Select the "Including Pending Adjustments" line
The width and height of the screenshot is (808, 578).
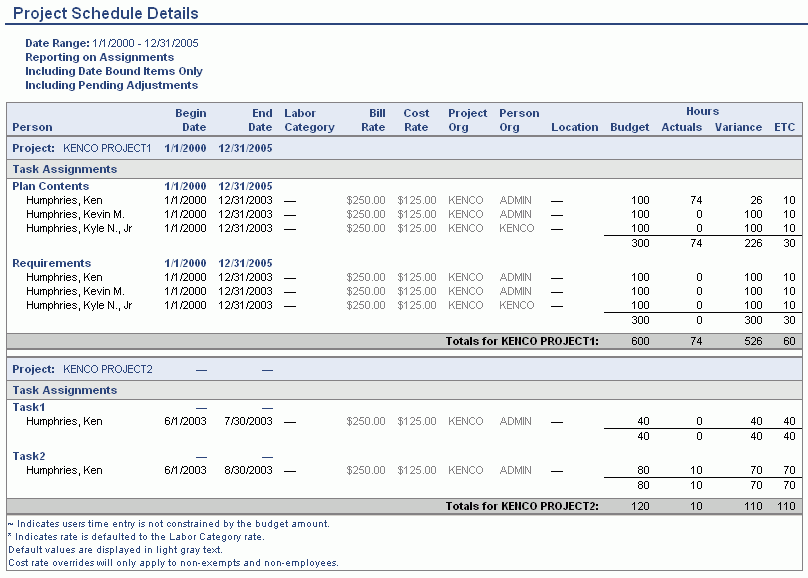click(x=111, y=85)
